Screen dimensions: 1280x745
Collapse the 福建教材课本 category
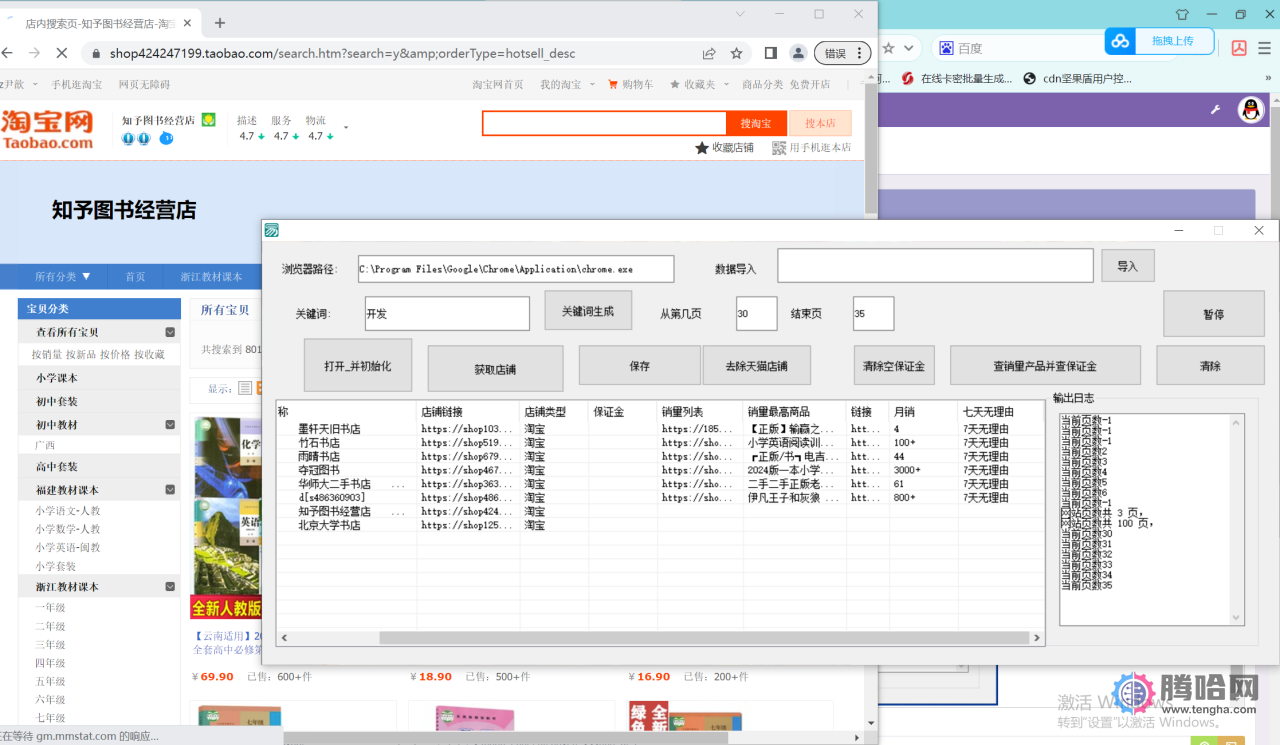coord(170,490)
